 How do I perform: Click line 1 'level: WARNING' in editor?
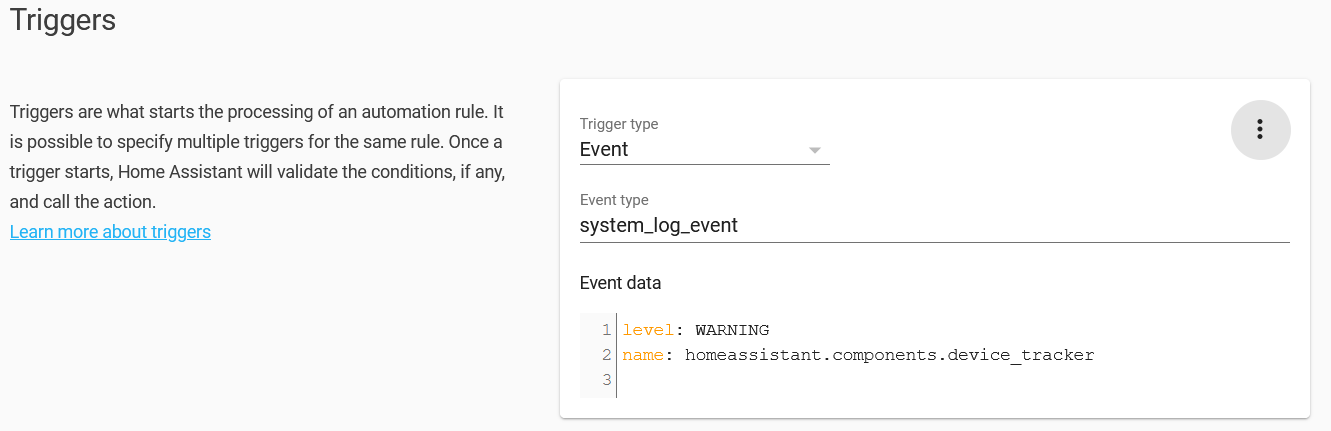pos(696,330)
